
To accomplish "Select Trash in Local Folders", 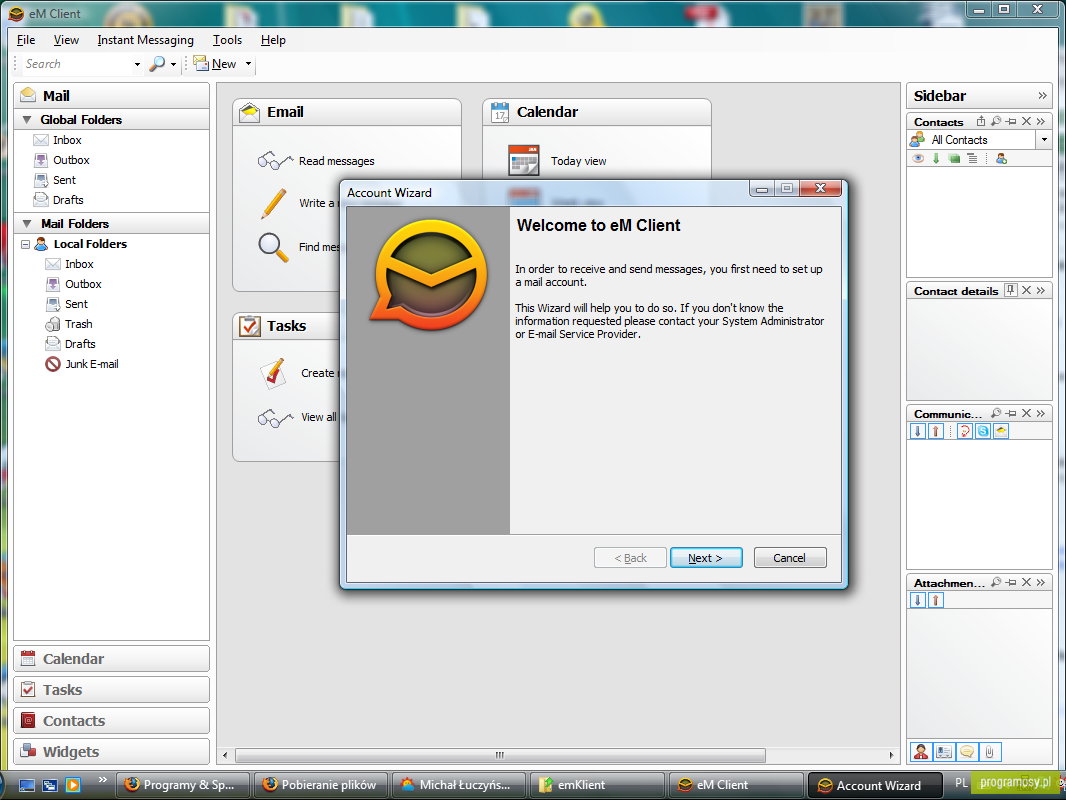I will click(x=78, y=324).
